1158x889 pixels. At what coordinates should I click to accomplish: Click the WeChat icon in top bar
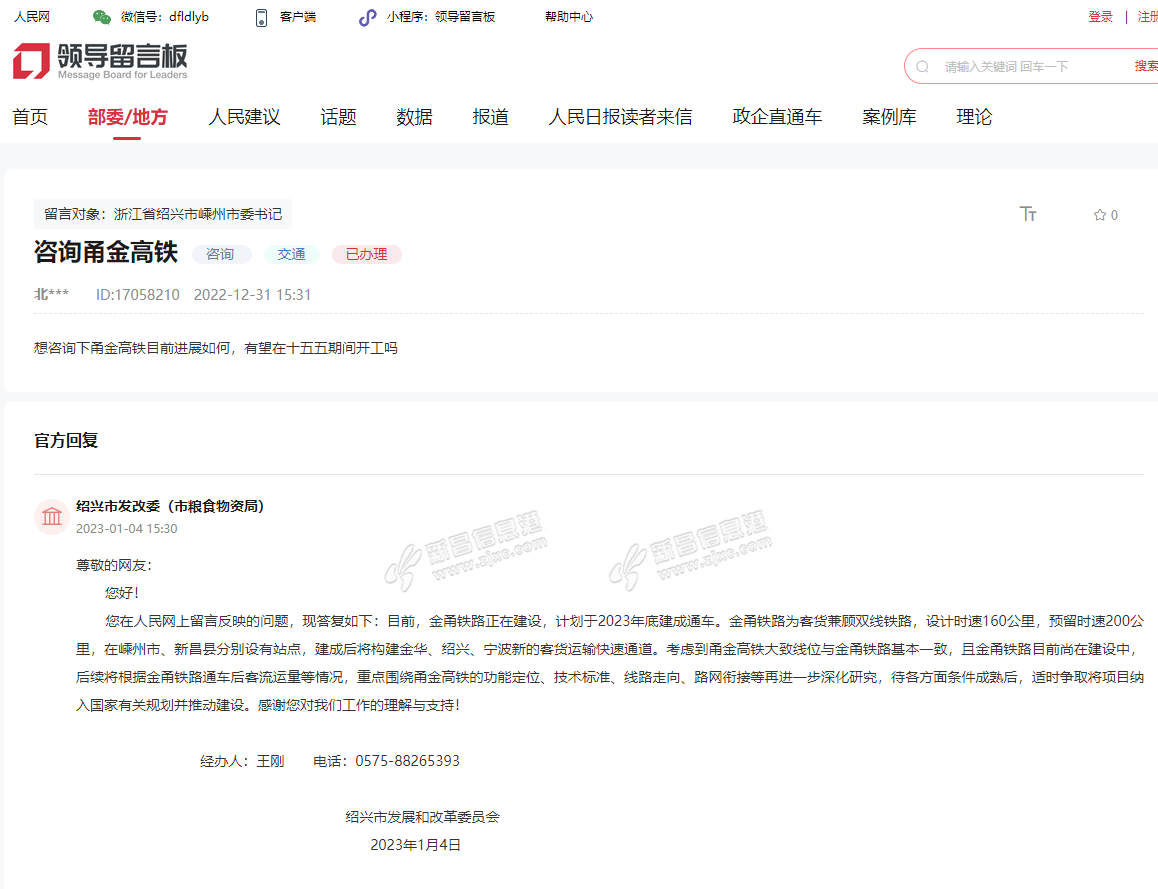tap(102, 17)
